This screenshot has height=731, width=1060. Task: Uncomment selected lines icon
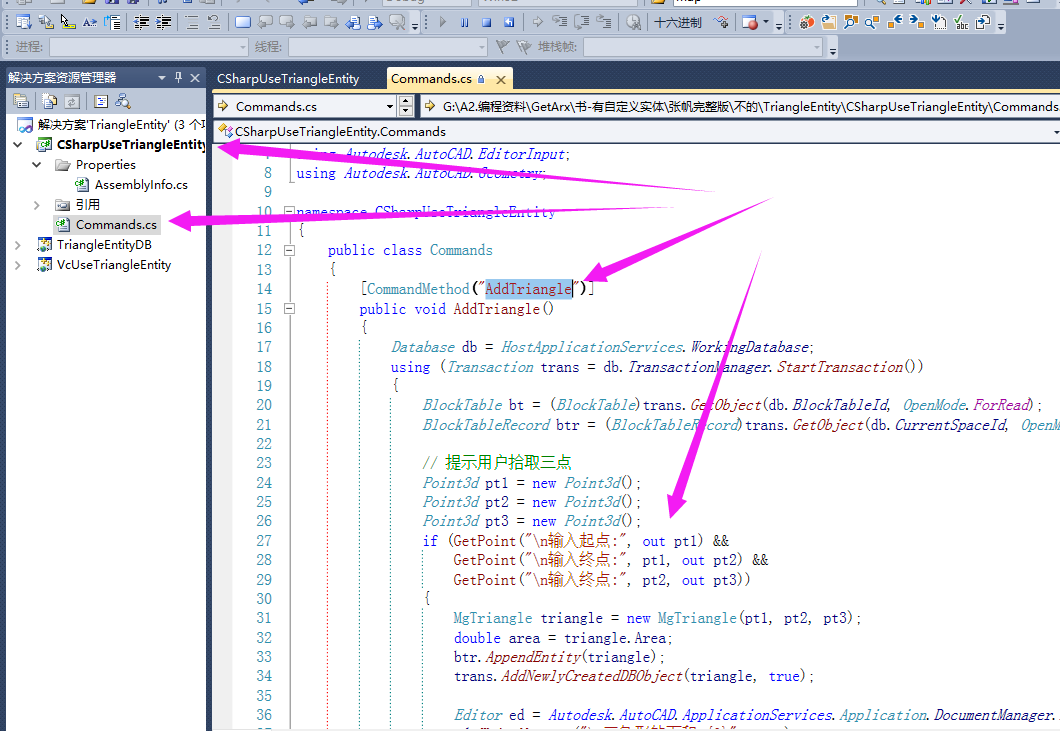point(214,22)
